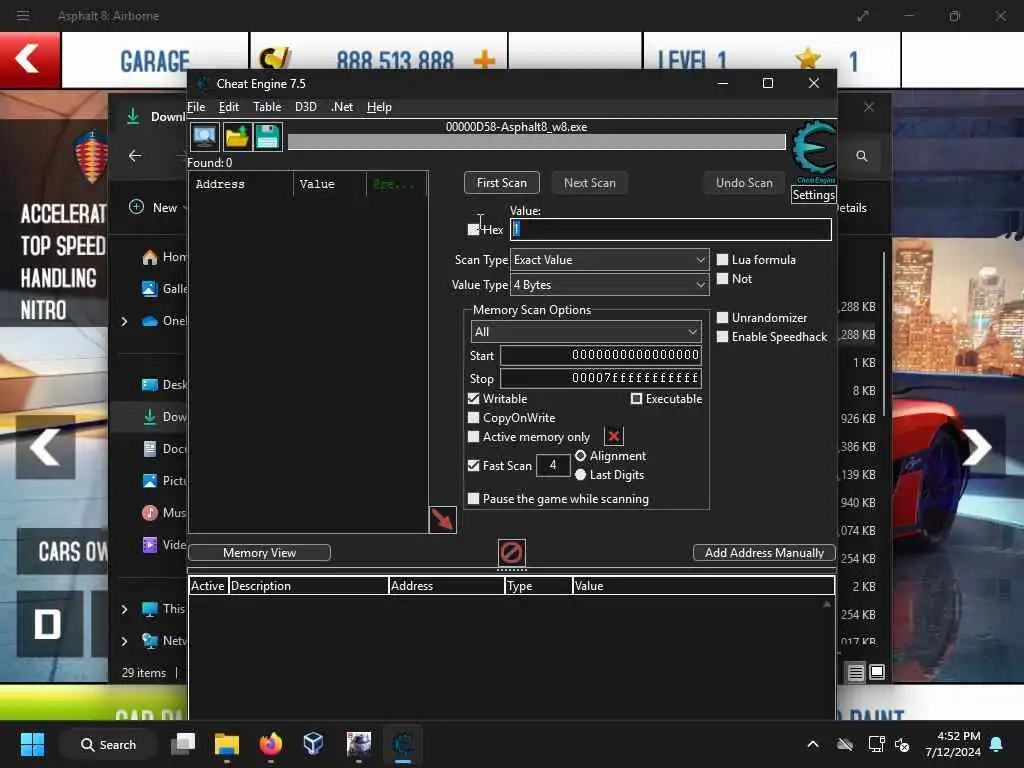Uncheck the Fast Scan checkbox
The height and width of the screenshot is (768, 1024).
[x=473, y=466]
